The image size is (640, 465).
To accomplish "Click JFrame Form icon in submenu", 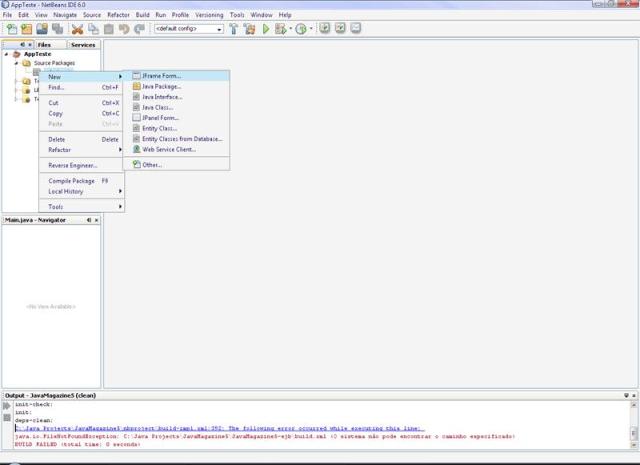I will [x=136, y=76].
